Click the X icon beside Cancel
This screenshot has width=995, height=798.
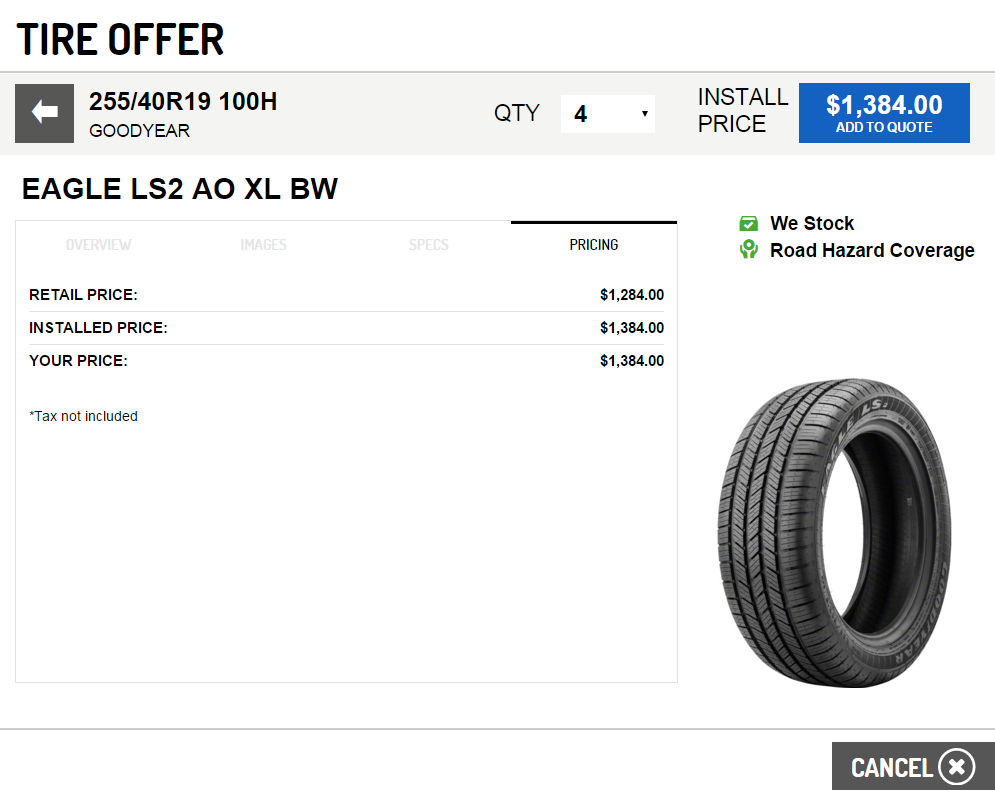tap(956, 767)
